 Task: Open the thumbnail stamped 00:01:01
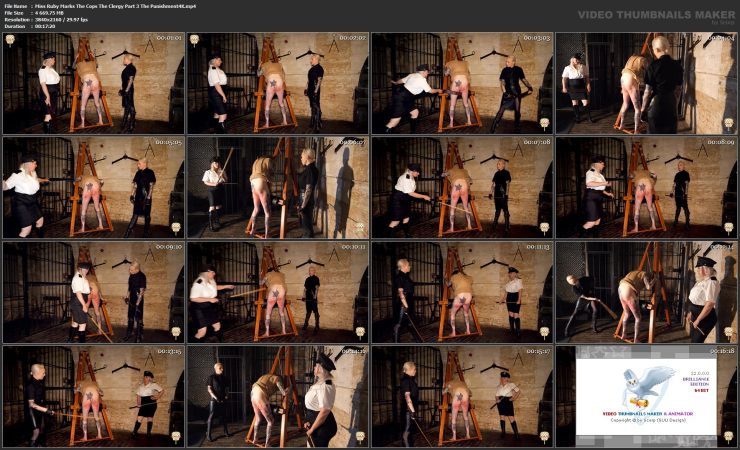tap(93, 83)
